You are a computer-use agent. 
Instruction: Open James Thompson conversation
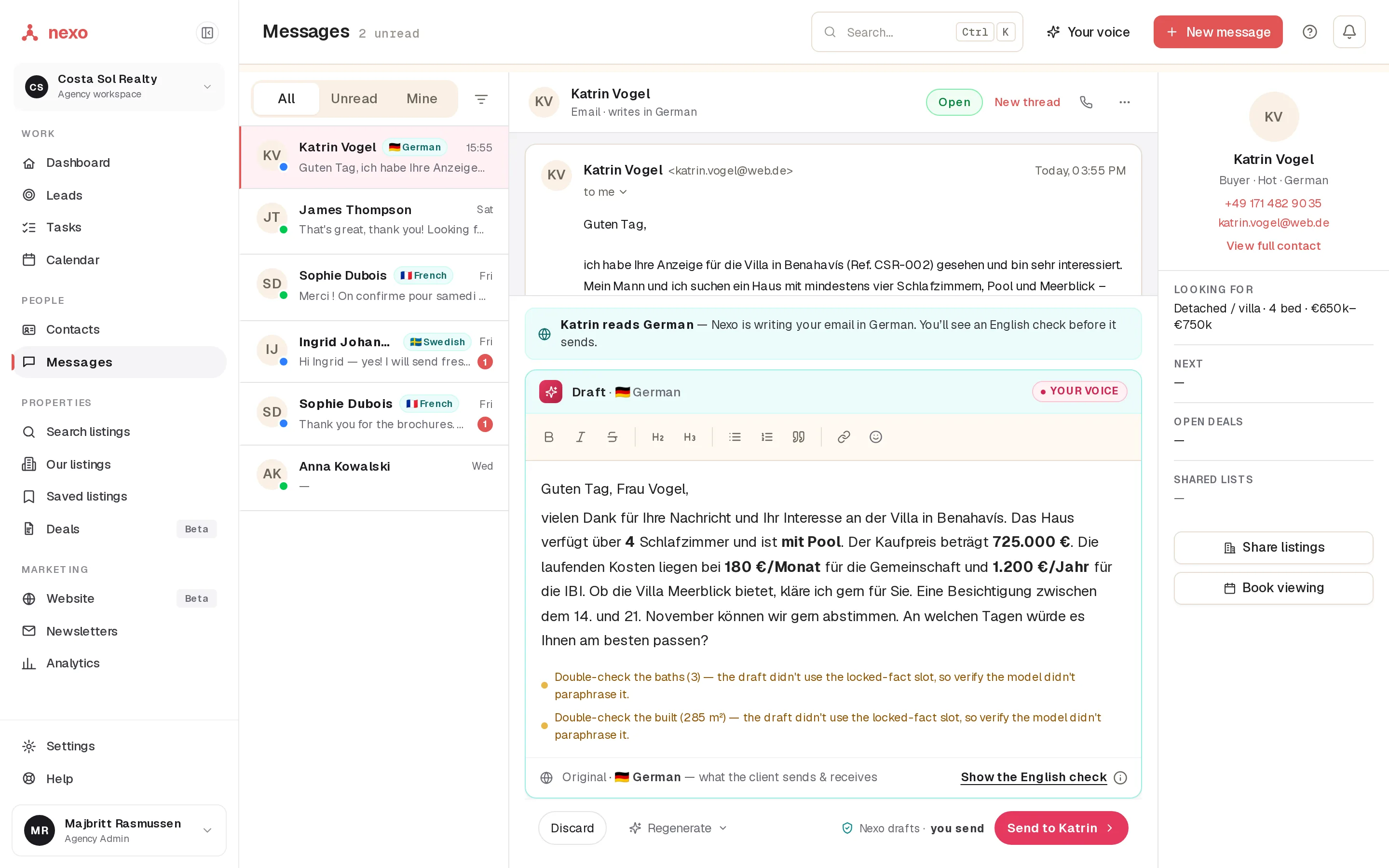374,221
